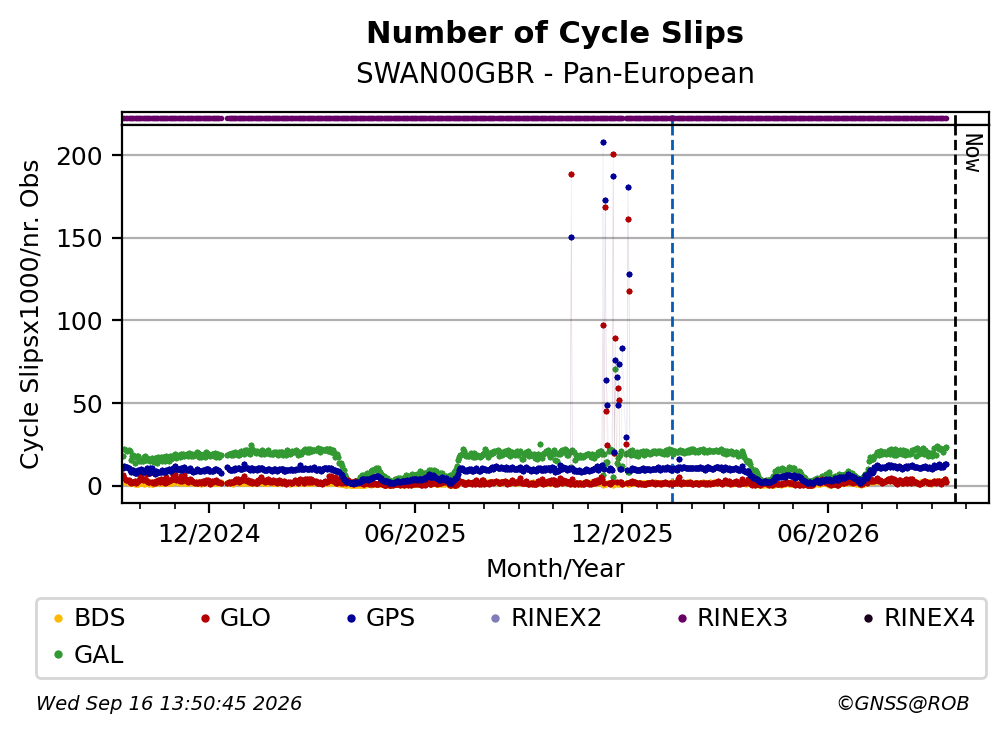Viewport: 1008px width, 734px height.
Task: Click the GLO red legend marker
Action: [205, 619]
